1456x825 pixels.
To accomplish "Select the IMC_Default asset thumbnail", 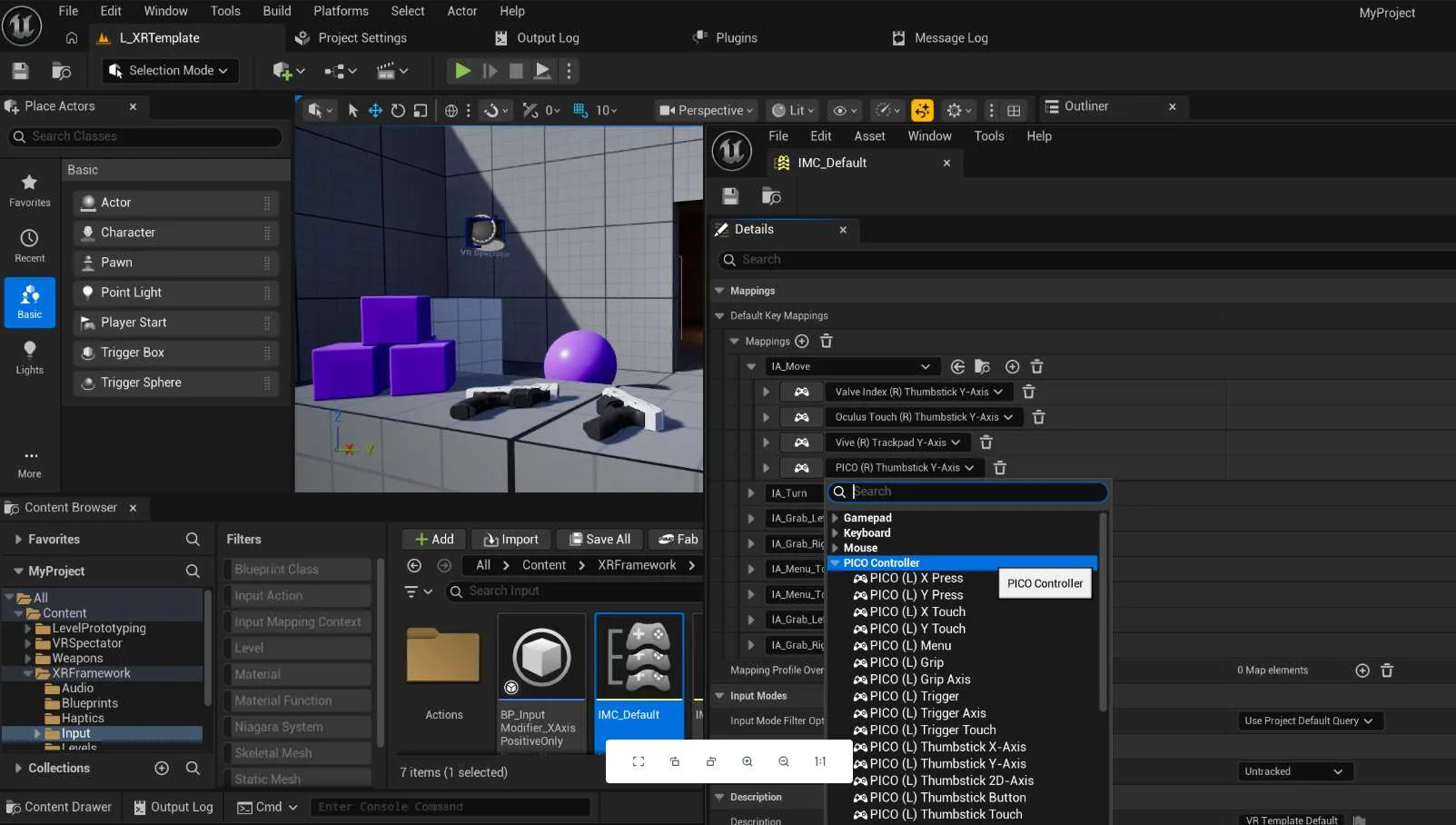I will [x=639, y=657].
